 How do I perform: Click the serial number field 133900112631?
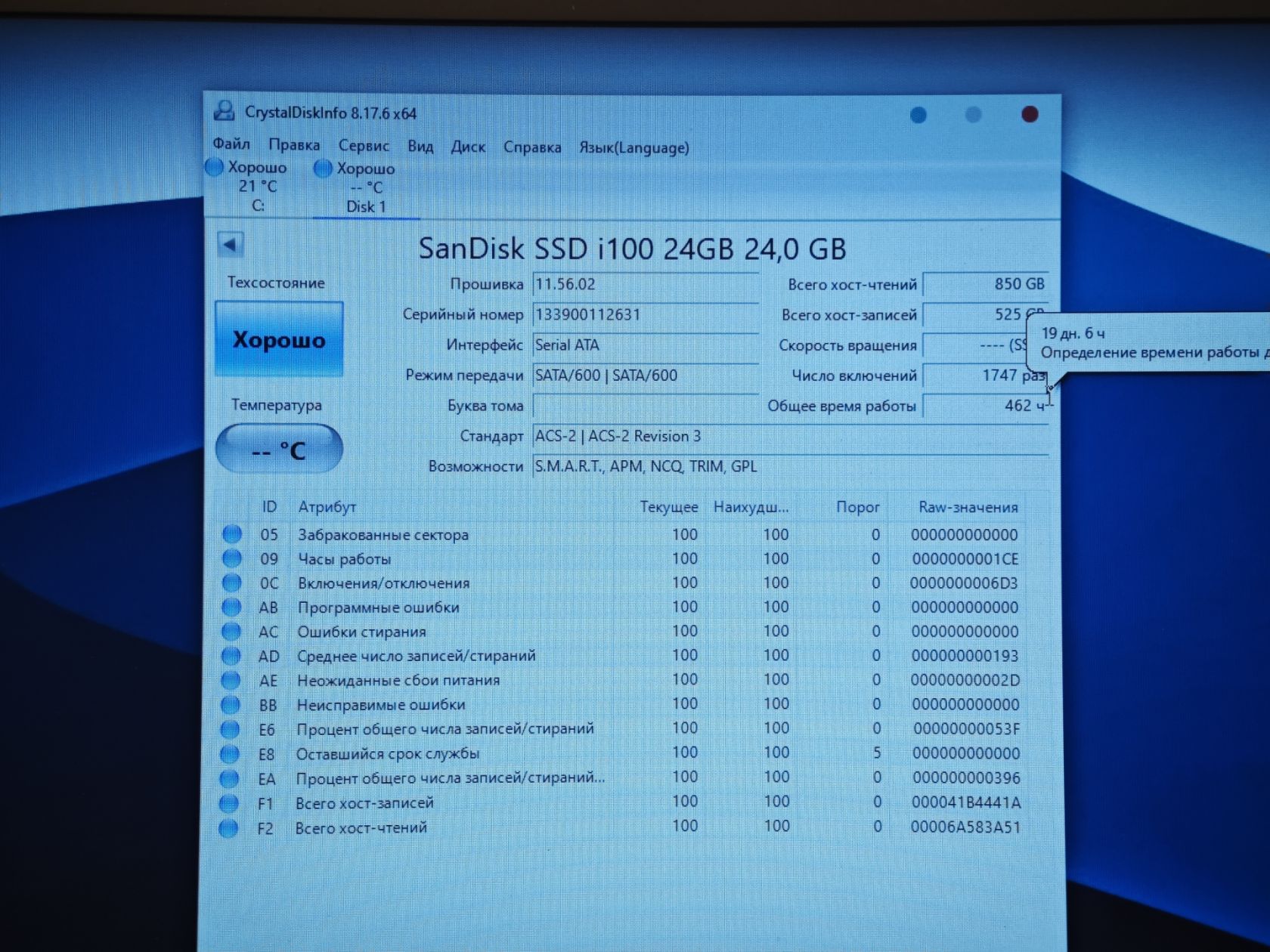point(645,314)
